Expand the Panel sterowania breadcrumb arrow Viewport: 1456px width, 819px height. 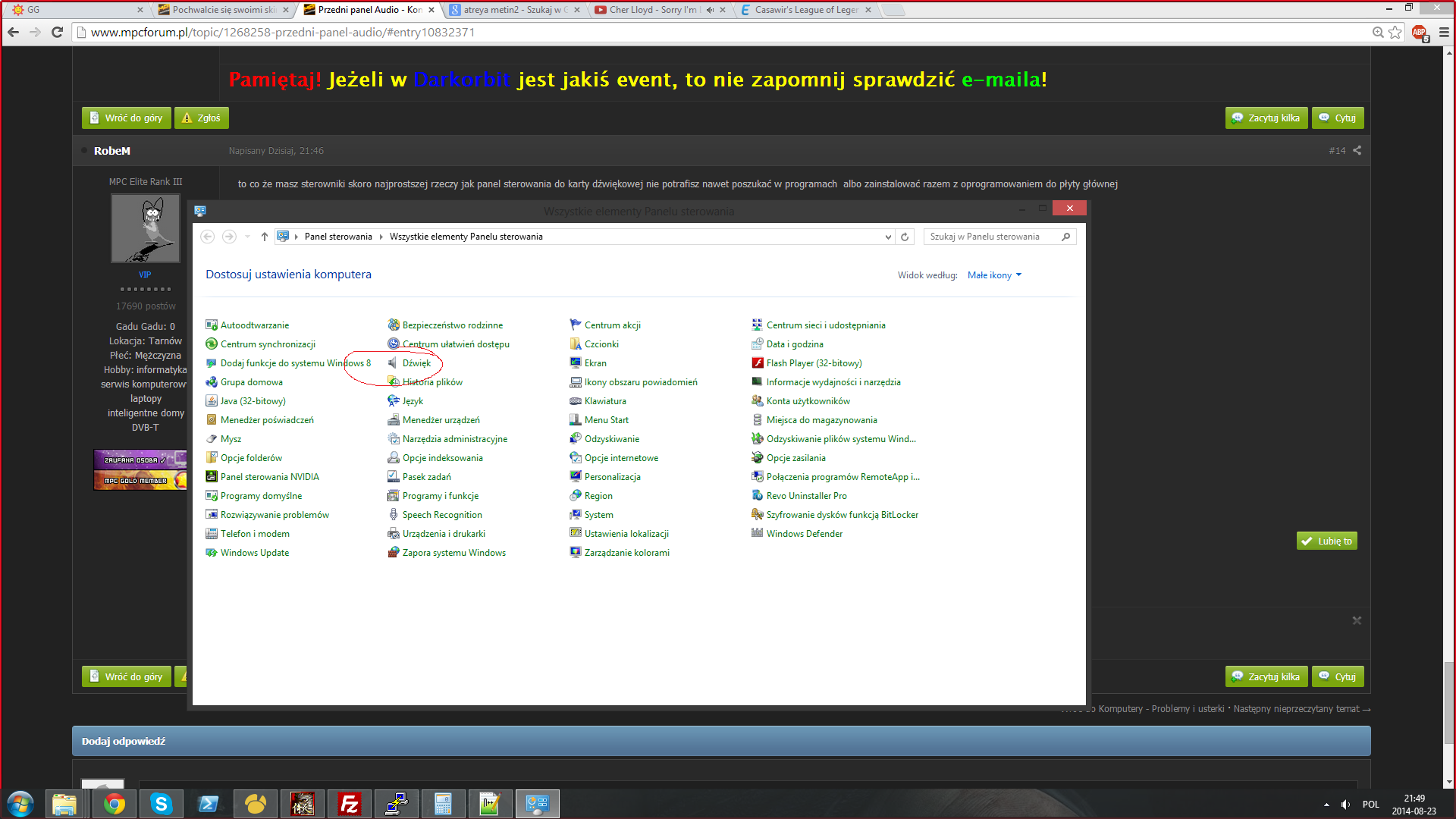click(381, 237)
